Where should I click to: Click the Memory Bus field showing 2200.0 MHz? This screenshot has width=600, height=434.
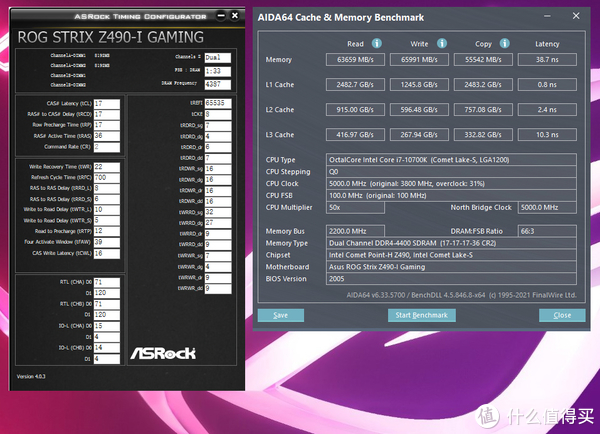(355, 231)
